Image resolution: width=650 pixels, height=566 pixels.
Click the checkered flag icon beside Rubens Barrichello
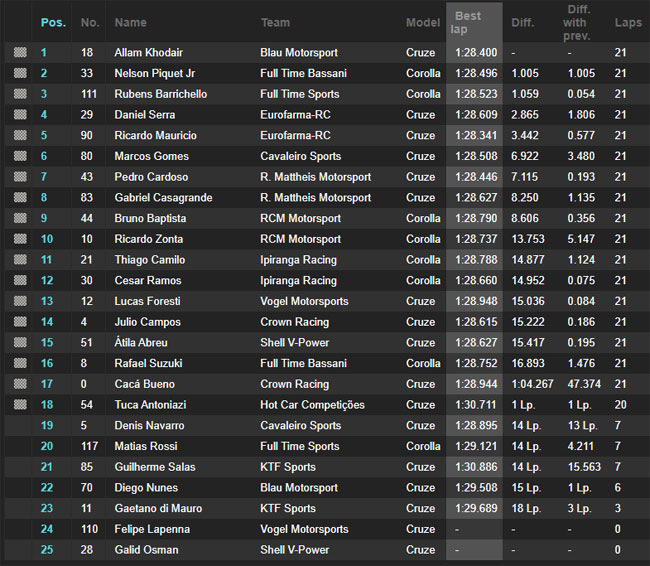pyautogui.click(x=20, y=94)
